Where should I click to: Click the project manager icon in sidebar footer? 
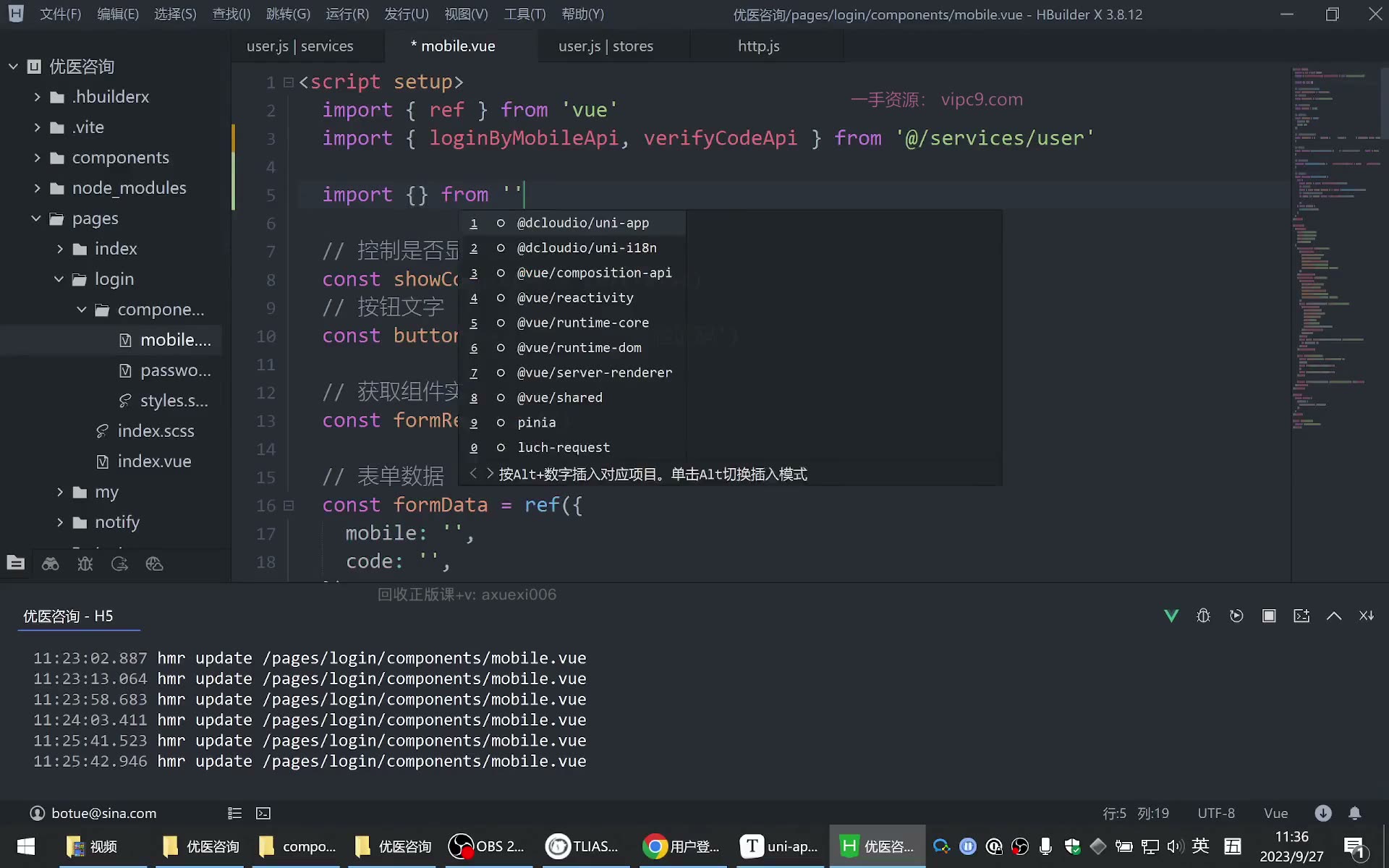(16, 563)
